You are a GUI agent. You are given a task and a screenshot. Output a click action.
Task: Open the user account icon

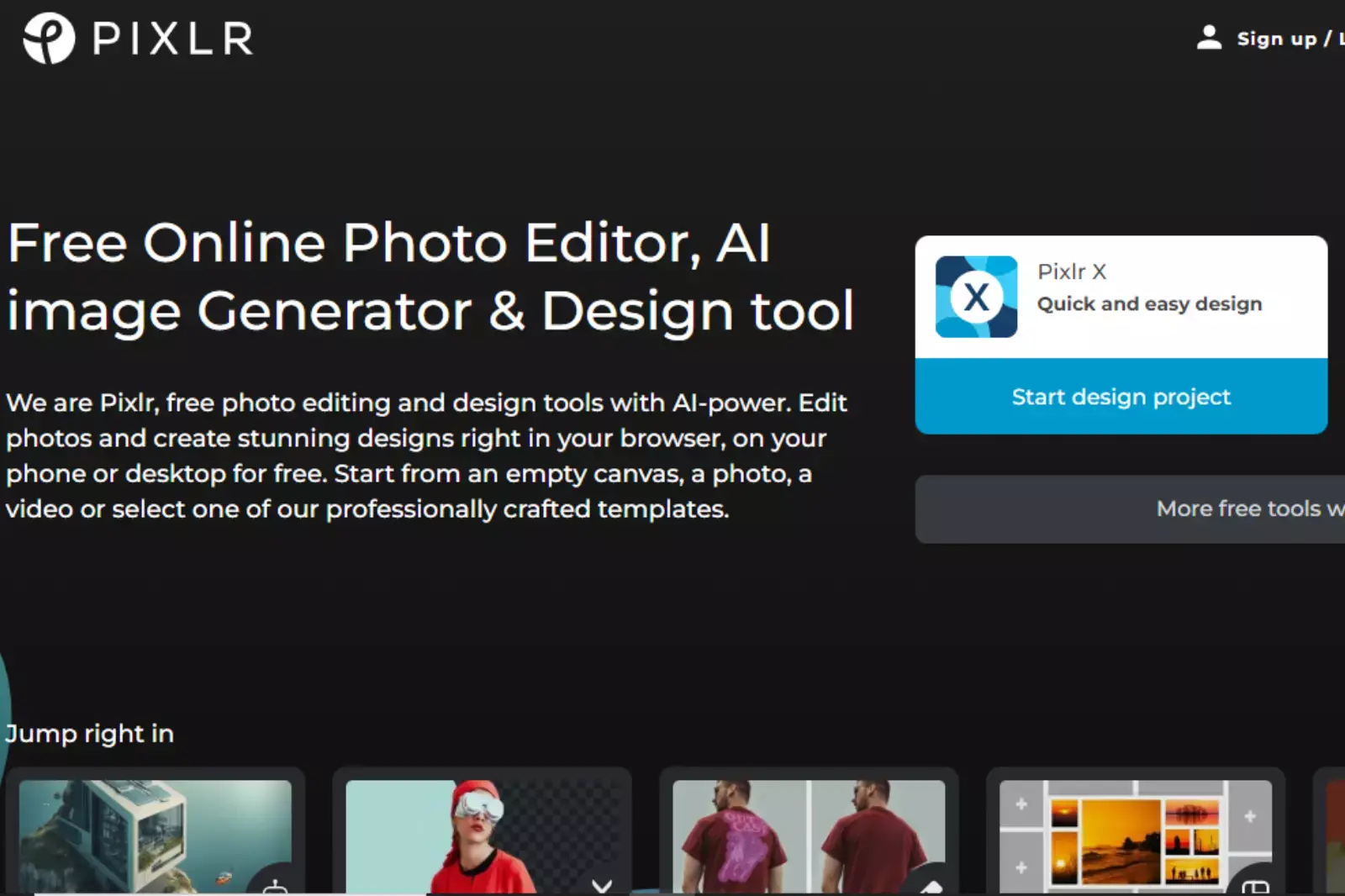1209,37
